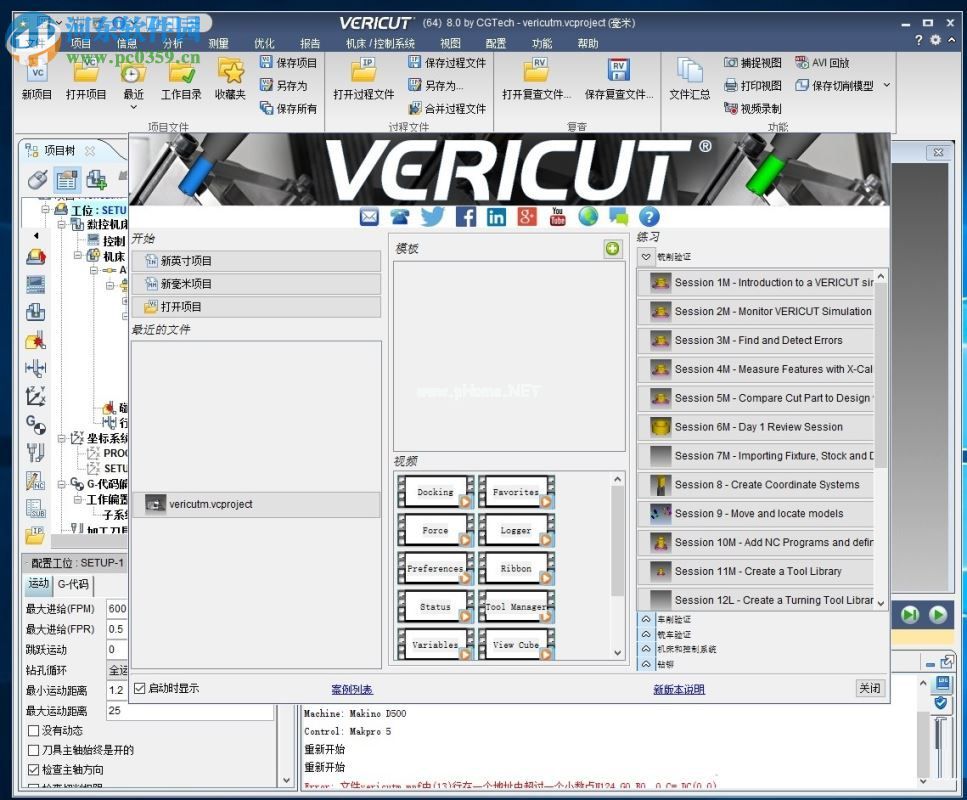Enable the 没有动态 checkbox
The width and height of the screenshot is (967, 800).
tap(33, 730)
